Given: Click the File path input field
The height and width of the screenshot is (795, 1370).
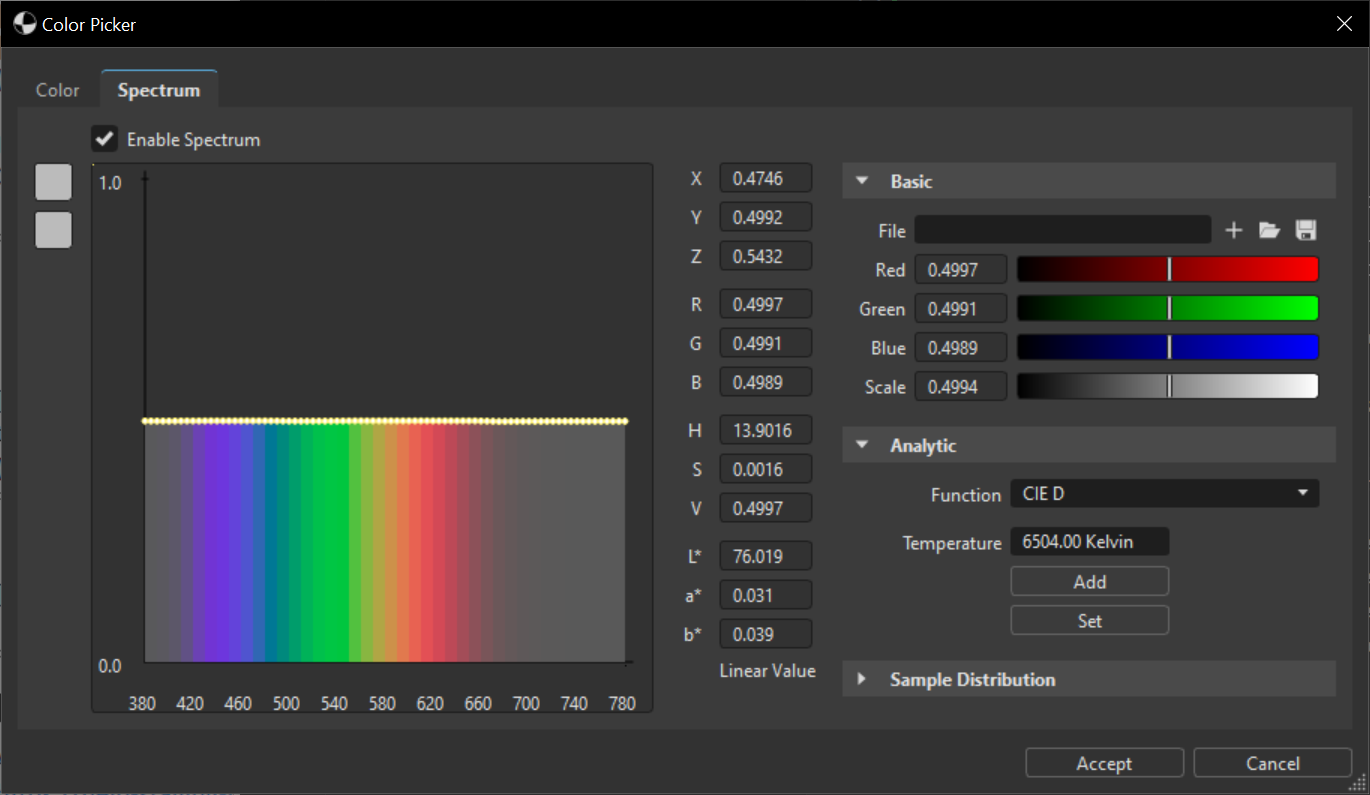Looking at the screenshot, I should pos(1062,230).
